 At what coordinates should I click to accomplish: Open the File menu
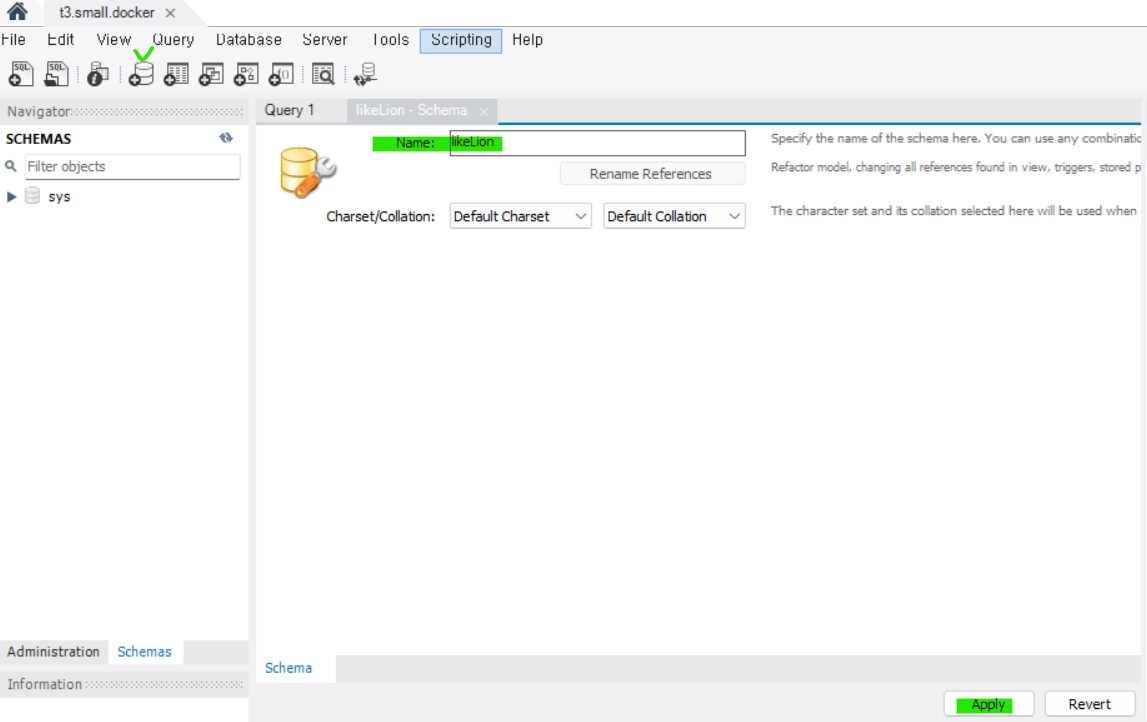13,40
